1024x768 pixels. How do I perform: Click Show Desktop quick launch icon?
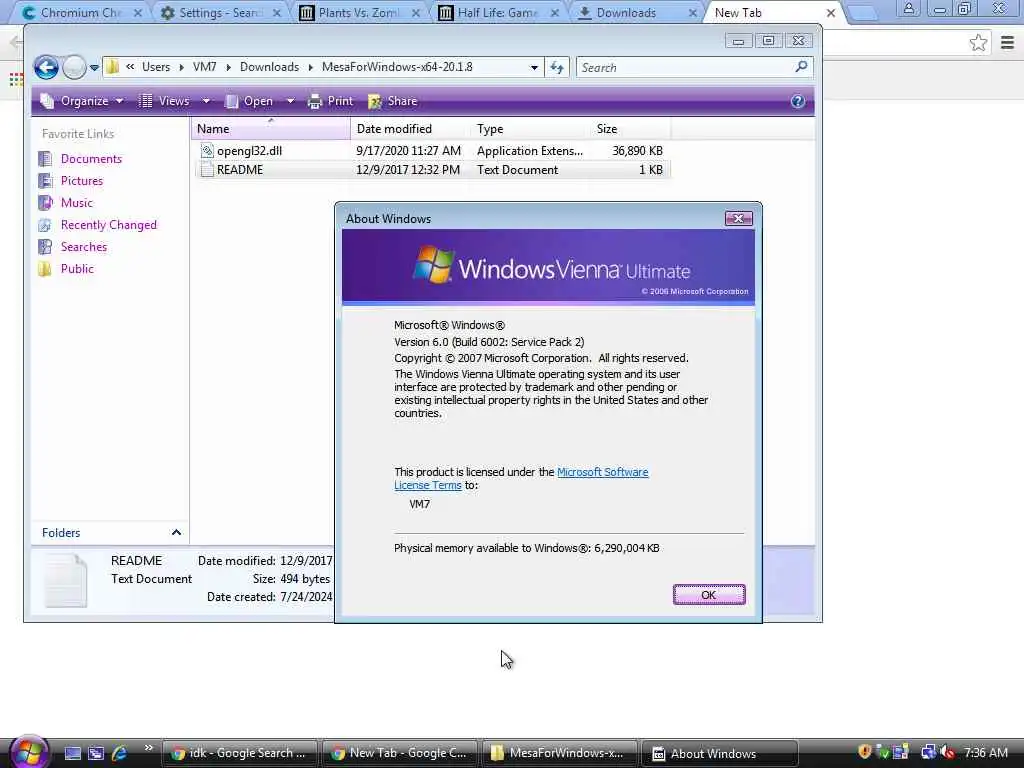tap(73, 754)
